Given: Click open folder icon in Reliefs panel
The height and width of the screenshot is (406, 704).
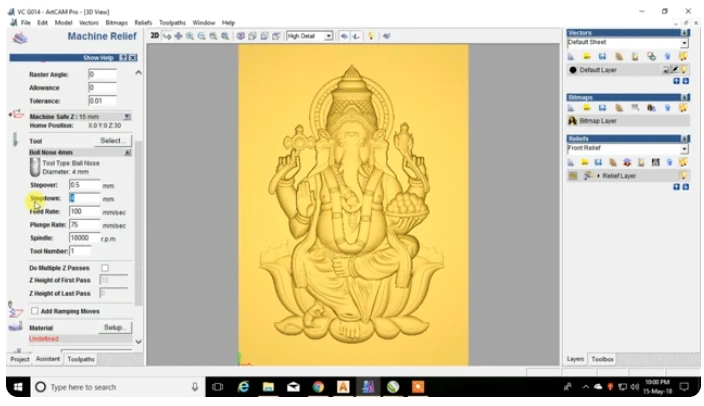Looking at the screenshot, I should click(x=587, y=162).
